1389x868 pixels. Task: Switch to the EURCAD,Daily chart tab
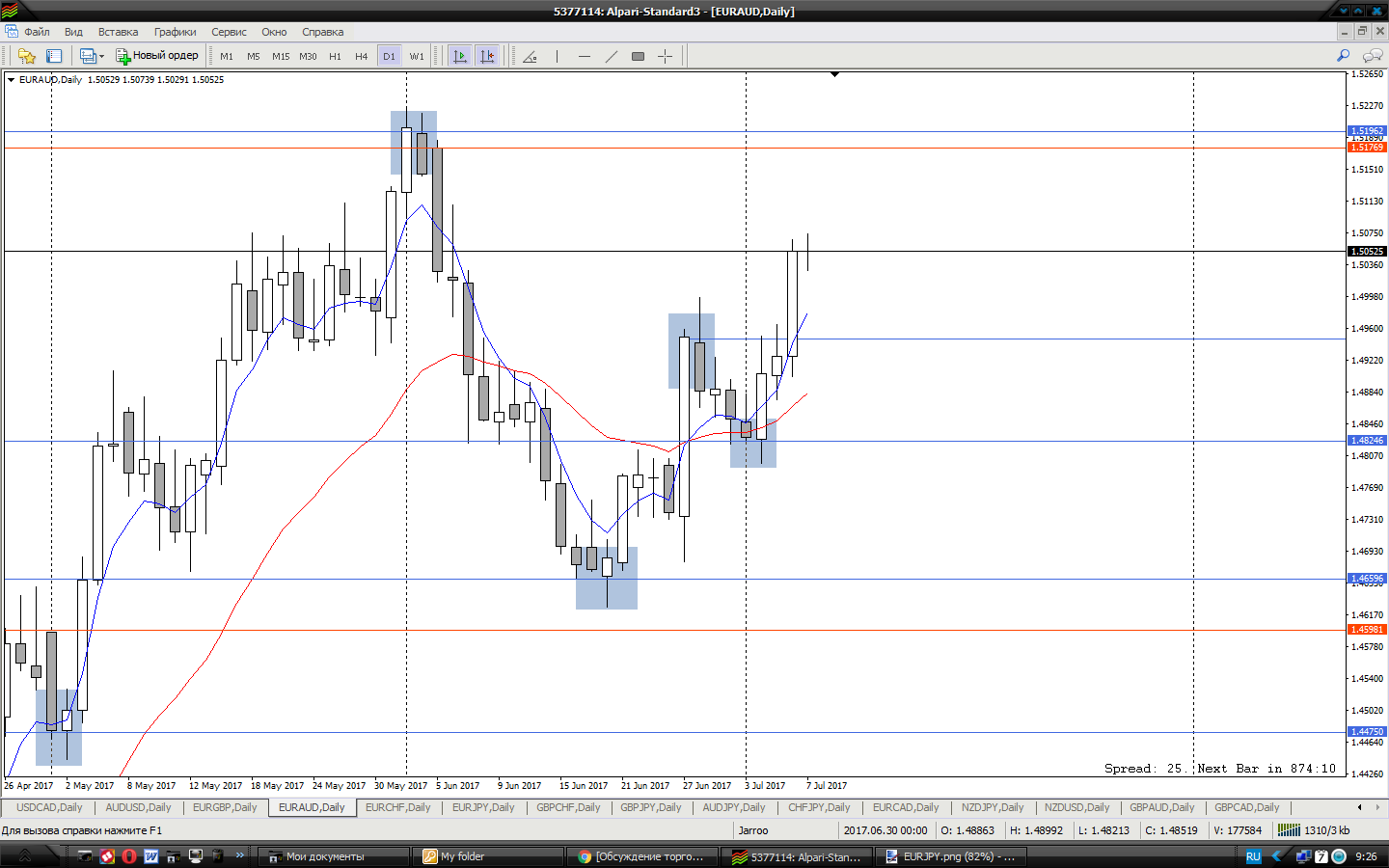906,808
